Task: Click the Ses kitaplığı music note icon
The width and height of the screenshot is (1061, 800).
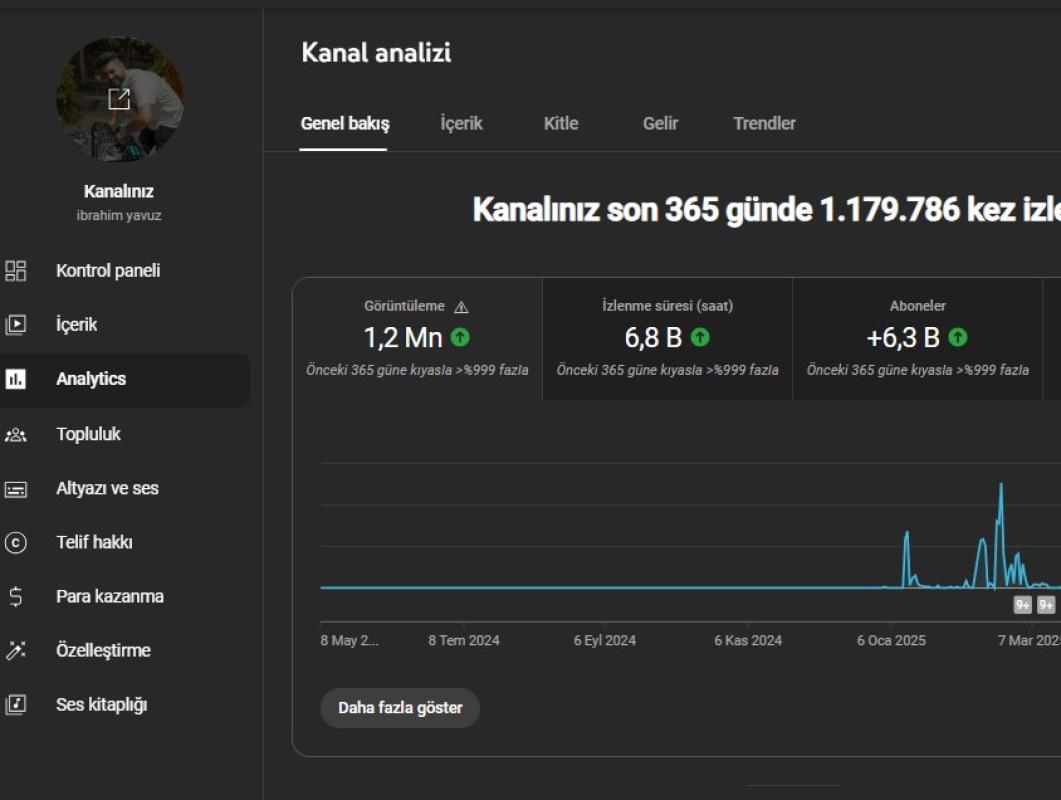Action: point(16,705)
